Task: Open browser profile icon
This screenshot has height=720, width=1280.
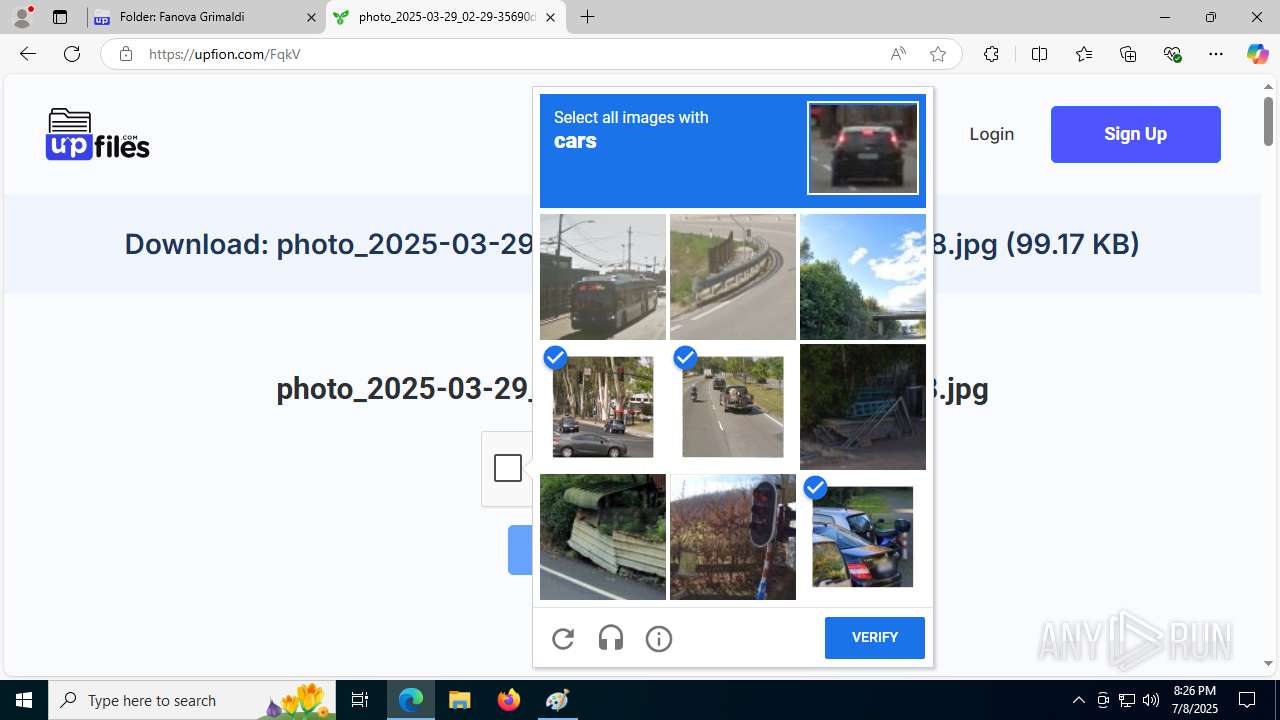Action: click(22, 17)
